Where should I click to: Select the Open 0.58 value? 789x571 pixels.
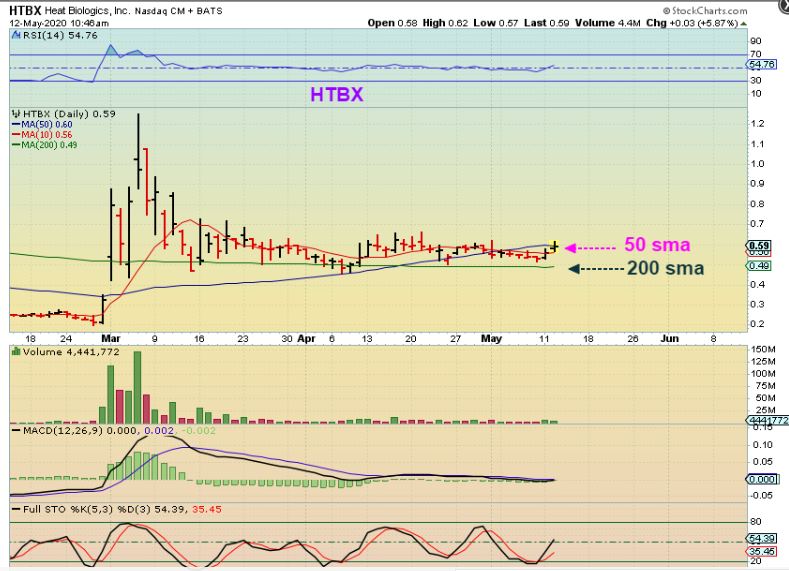click(392, 23)
